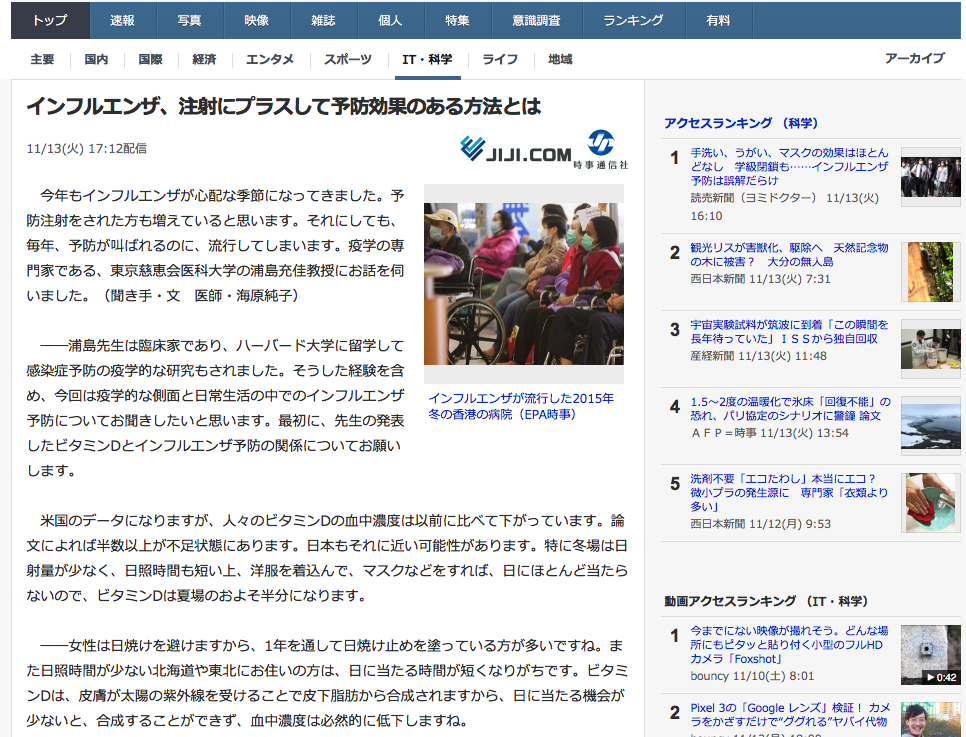This screenshot has height=737, width=966.
Task: Click the 11/13(火) 17:12配信 timestamp
Action: tap(86, 149)
